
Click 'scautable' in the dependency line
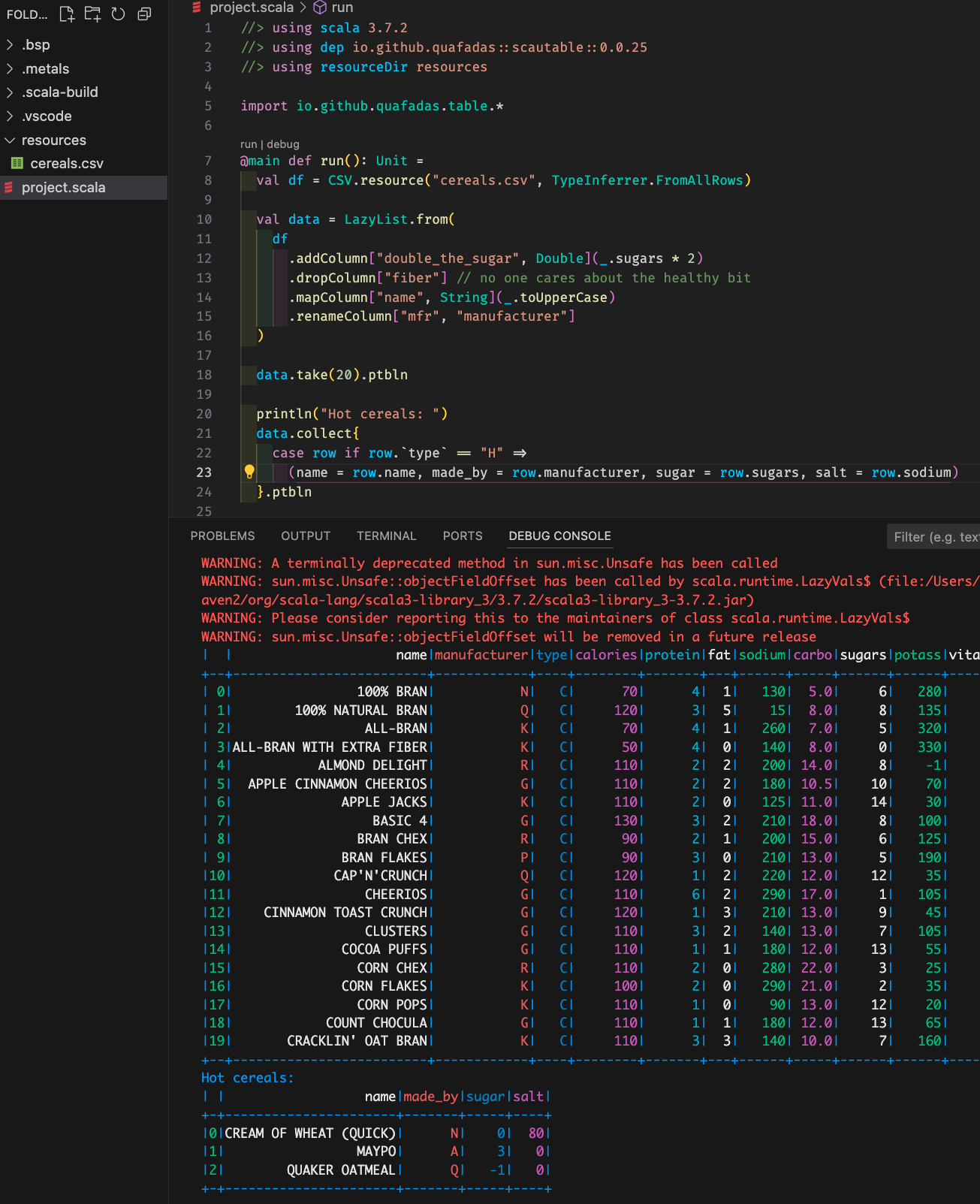point(547,47)
